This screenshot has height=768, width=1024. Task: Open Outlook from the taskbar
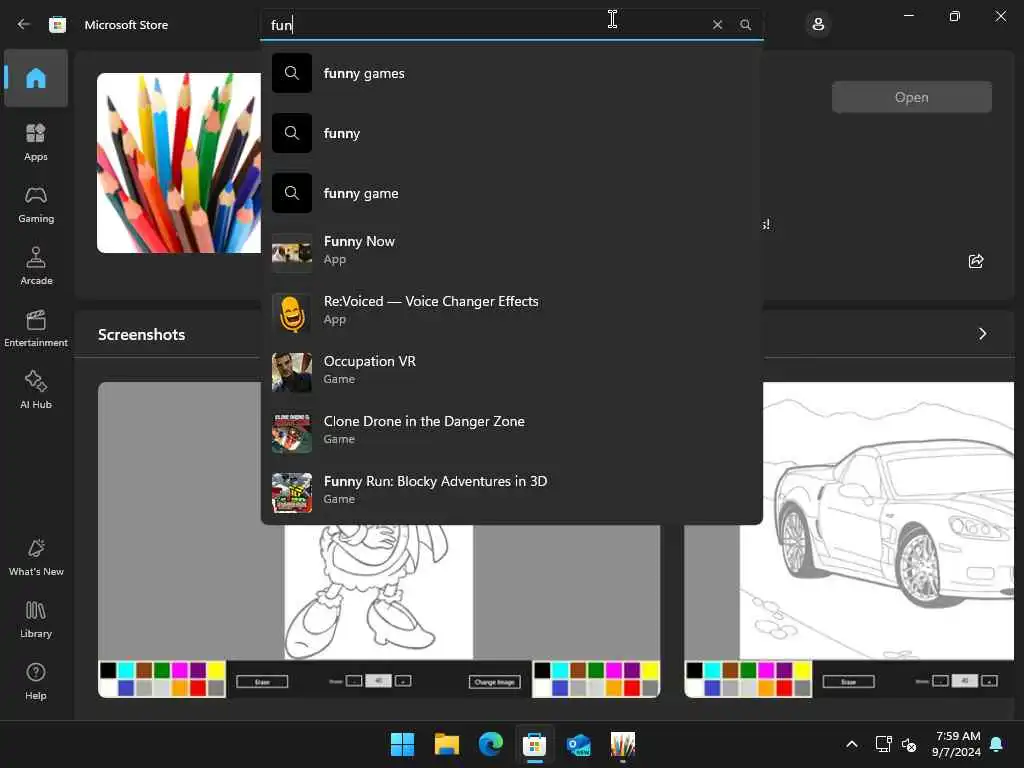click(579, 744)
